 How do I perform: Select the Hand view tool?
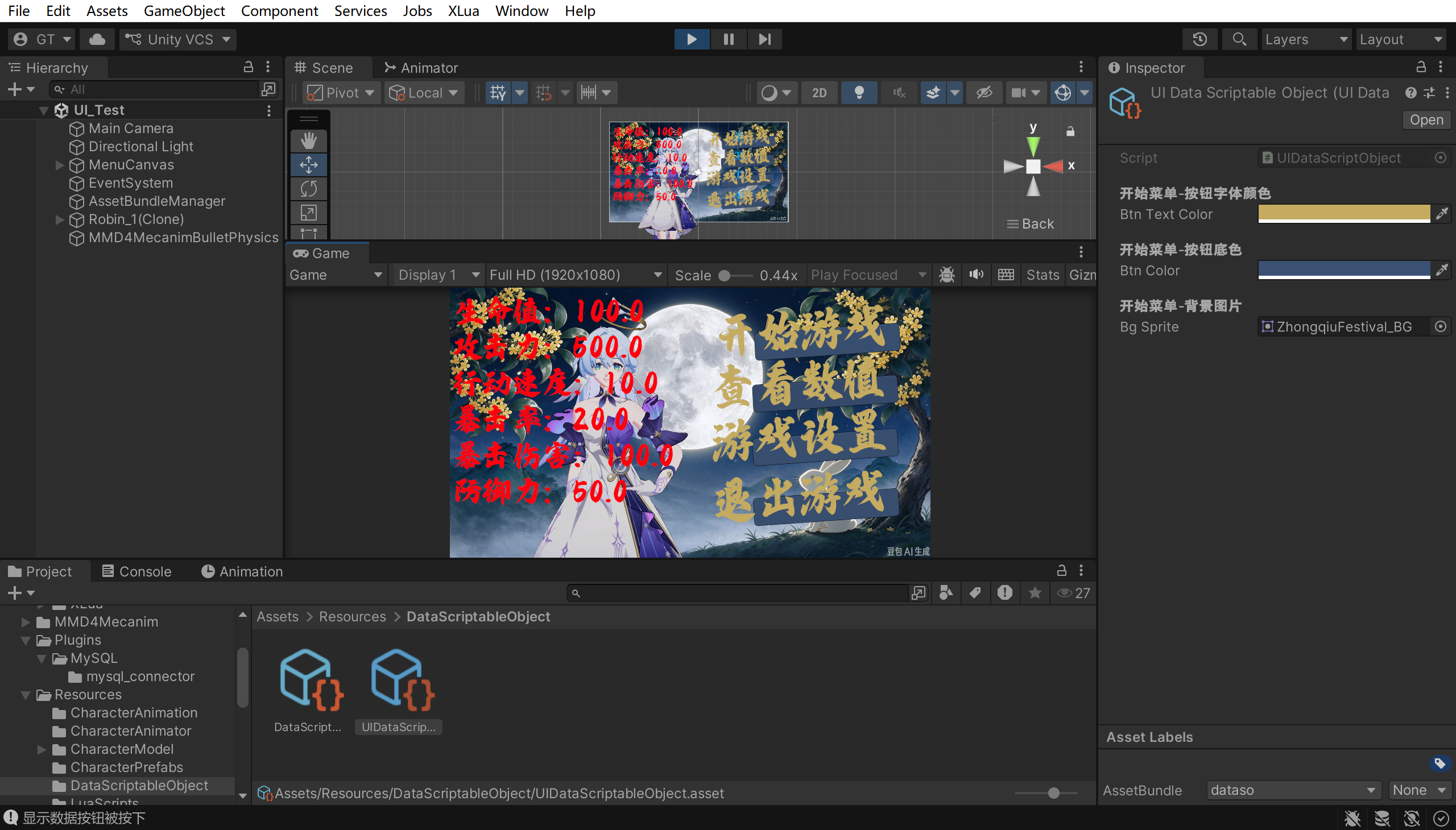[308, 140]
